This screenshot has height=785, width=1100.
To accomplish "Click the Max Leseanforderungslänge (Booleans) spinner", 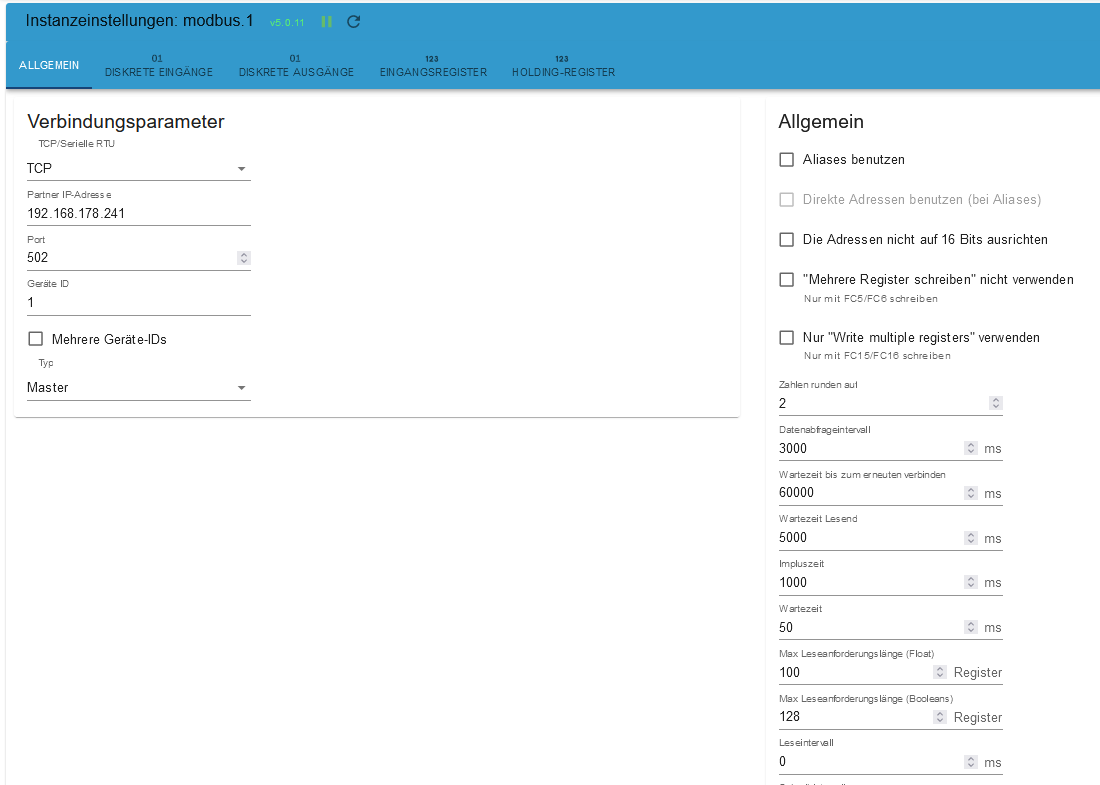I will click(x=940, y=717).
